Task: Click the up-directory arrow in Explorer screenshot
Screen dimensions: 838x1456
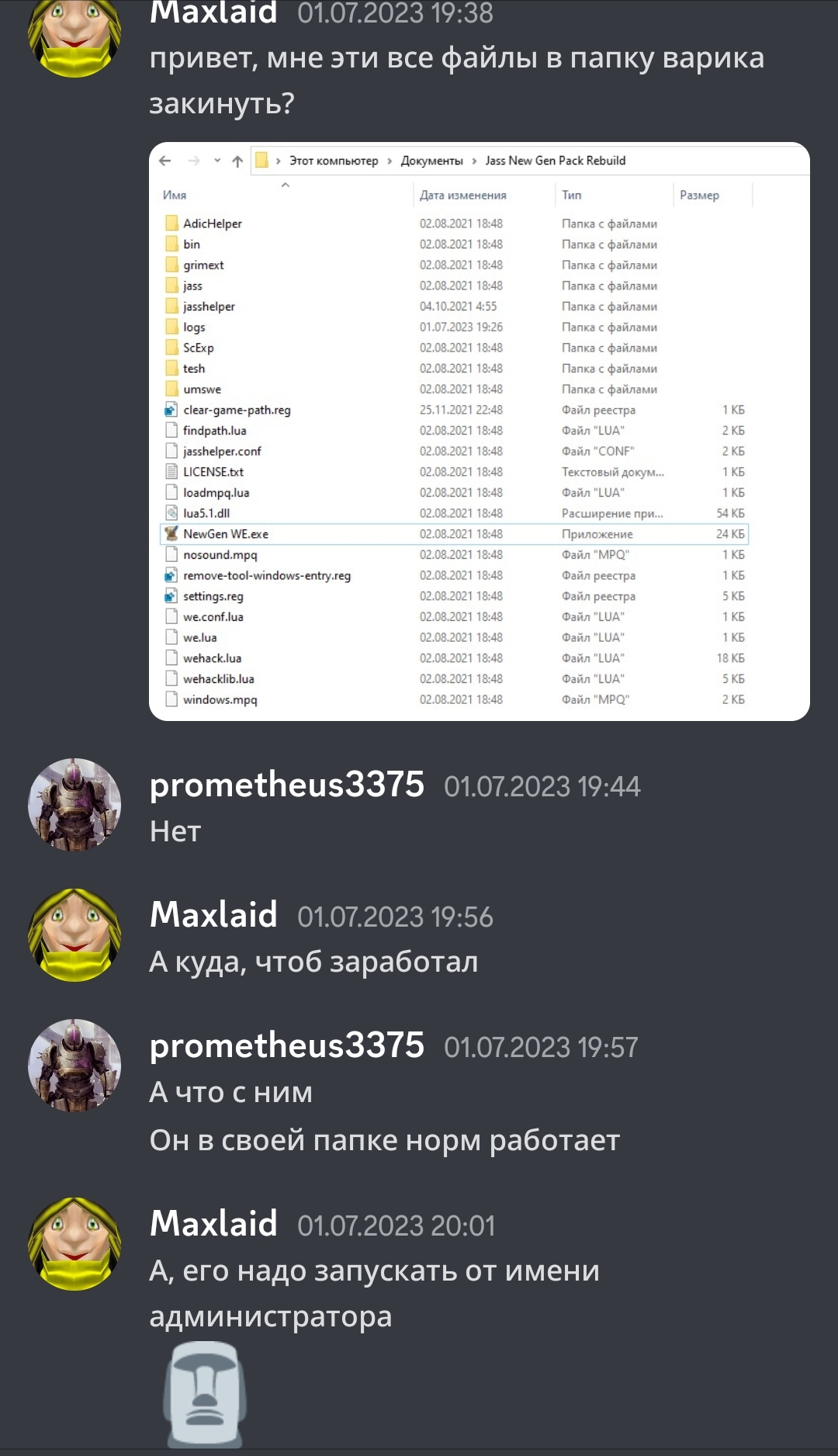Action: click(237, 161)
